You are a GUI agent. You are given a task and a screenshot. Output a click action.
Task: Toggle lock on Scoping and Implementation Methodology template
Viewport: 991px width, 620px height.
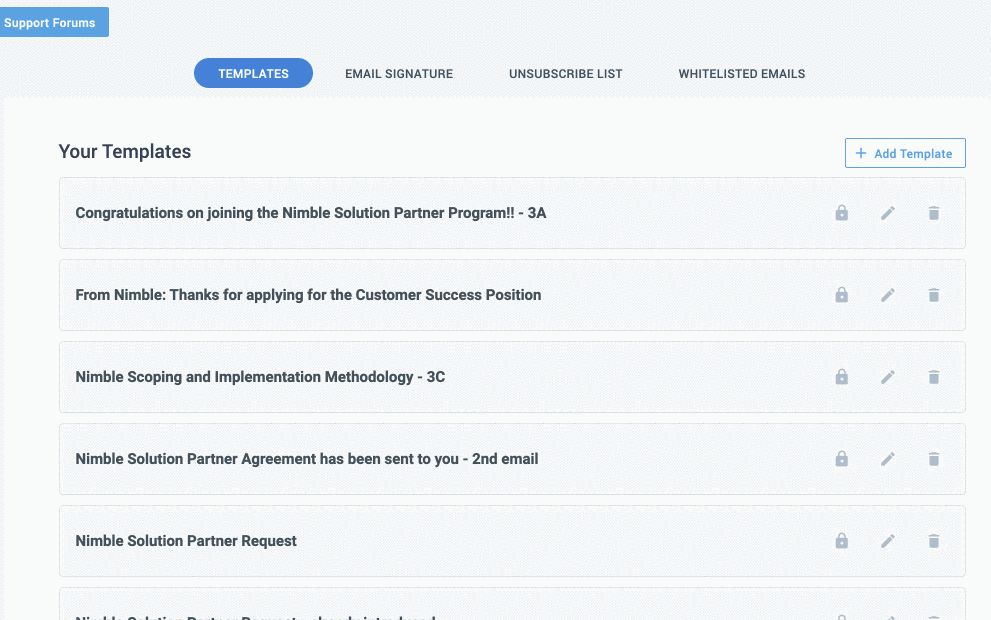(x=841, y=377)
